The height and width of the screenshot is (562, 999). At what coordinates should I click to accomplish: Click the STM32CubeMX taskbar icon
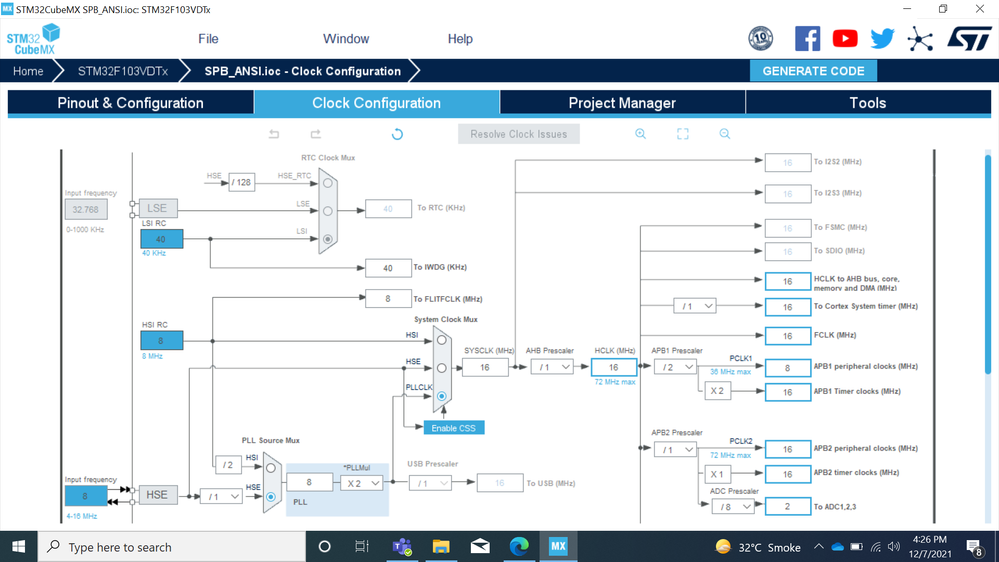[x=558, y=547]
